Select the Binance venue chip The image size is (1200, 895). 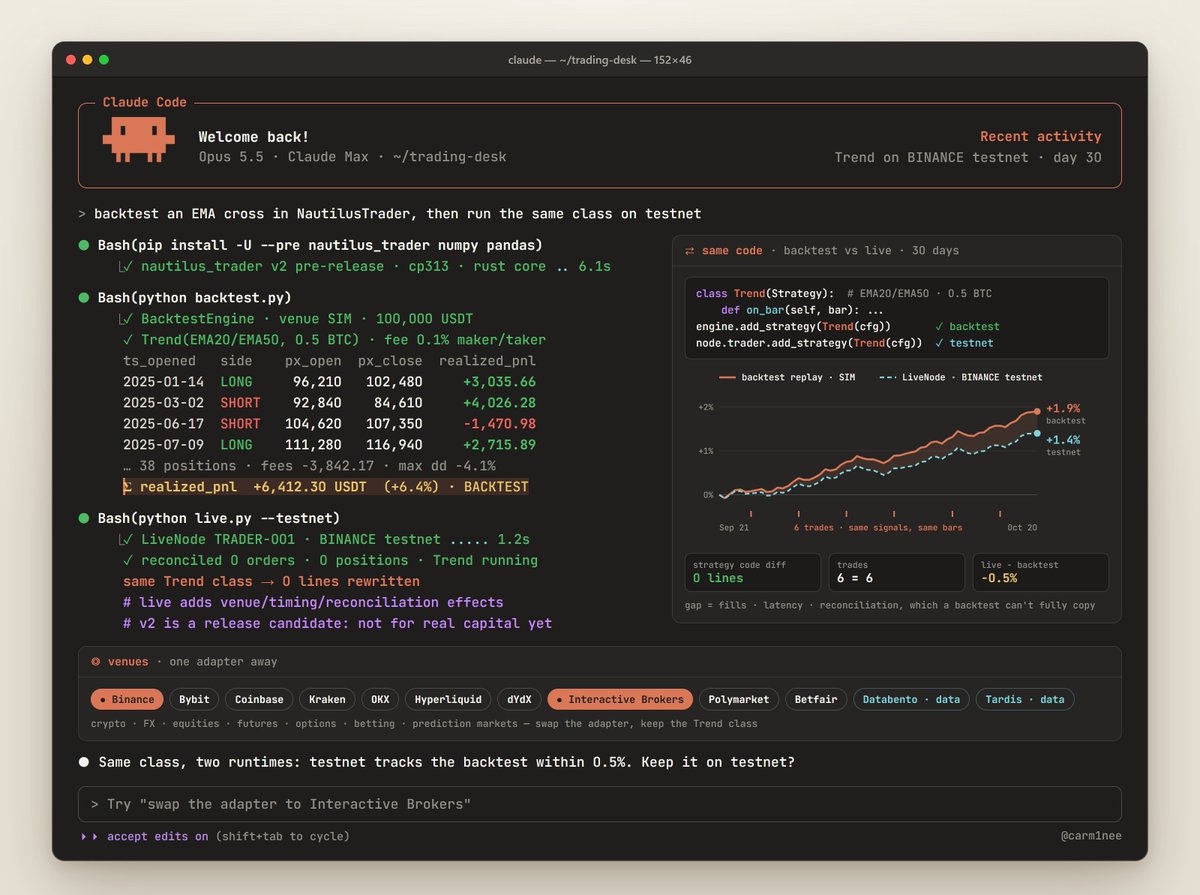click(127, 700)
